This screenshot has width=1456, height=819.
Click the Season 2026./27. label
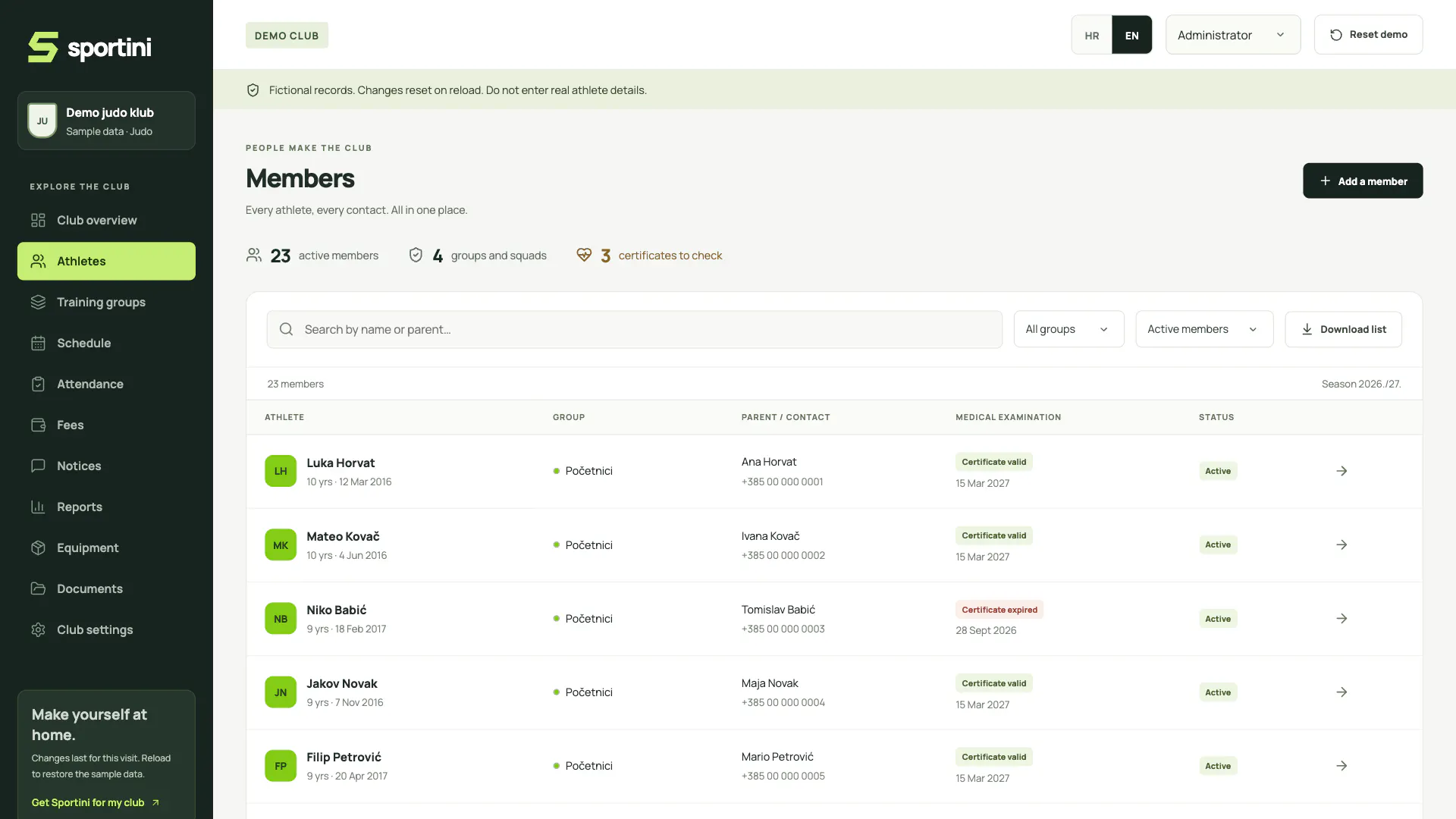tap(1361, 384)
